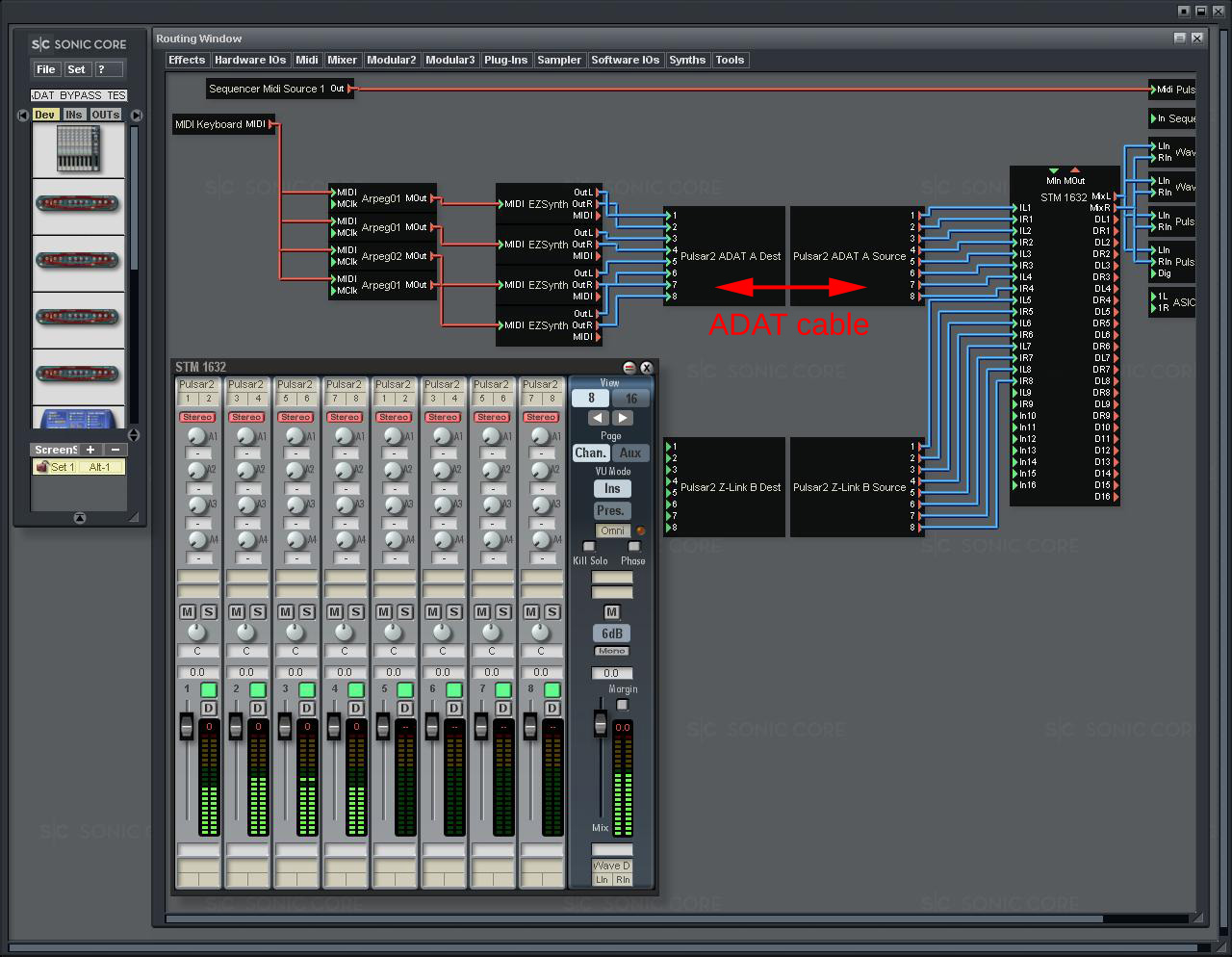Viewport: 1232px width, 957px height.
Task: Switch to the INs tab
Action: (74, 115)
